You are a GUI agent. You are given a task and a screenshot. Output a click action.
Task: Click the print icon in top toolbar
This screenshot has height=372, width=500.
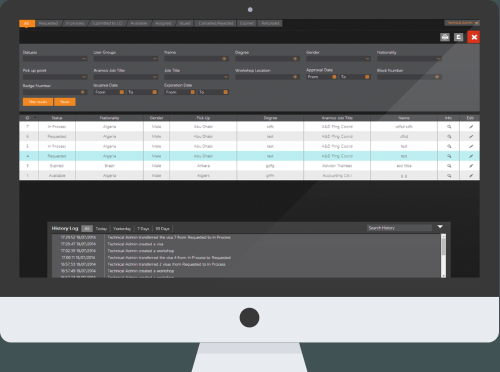445,37
